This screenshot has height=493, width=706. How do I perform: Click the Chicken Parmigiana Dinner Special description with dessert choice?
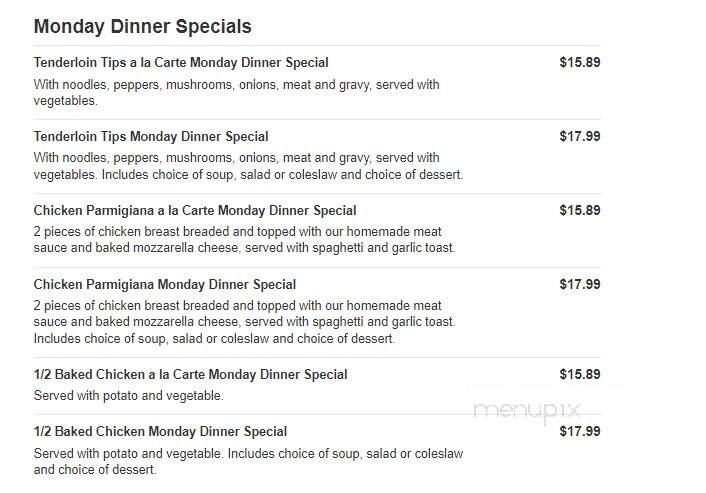[x=244, y=322]
